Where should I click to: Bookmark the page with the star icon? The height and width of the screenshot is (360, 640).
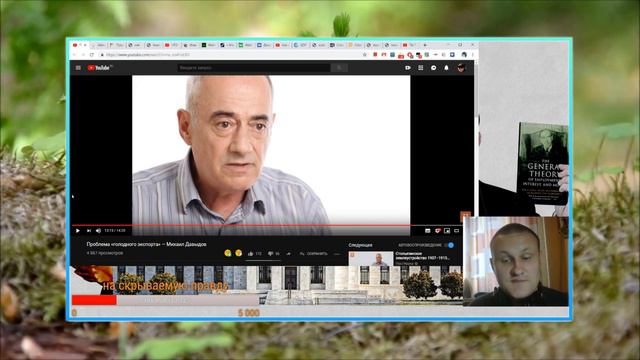tap(364, 55)
